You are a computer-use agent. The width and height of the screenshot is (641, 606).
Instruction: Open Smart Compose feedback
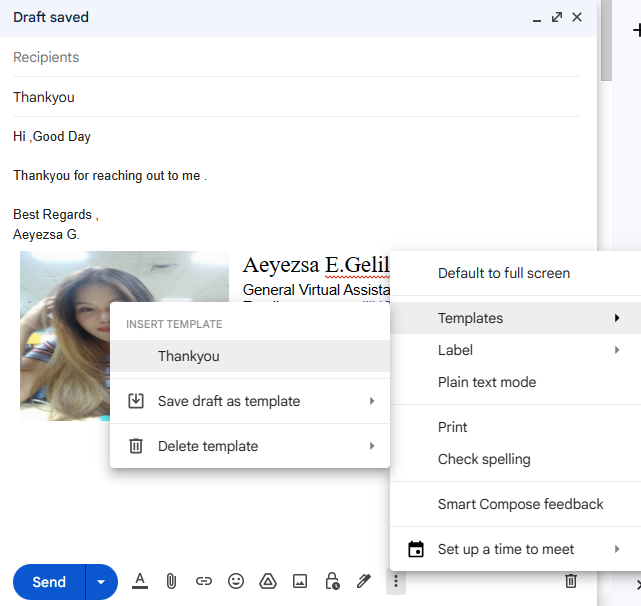click(x=515, y=504)
